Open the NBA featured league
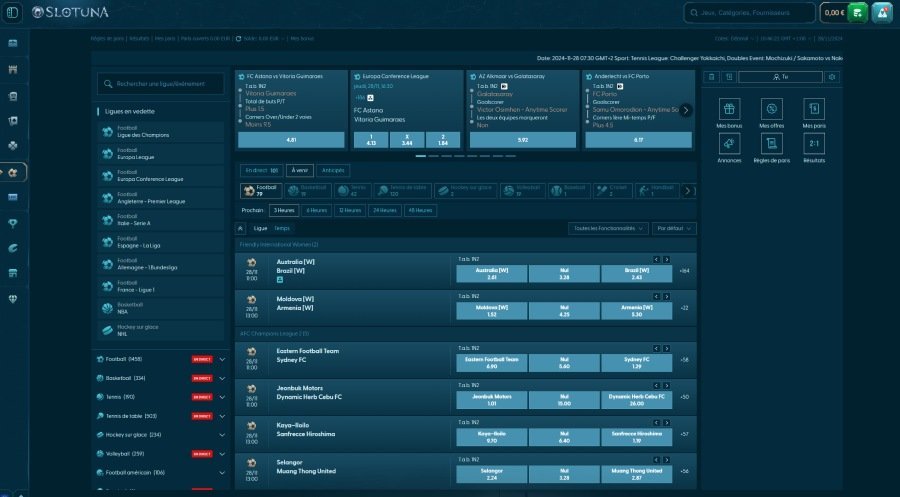The image size is (900, 497). click(x=161, y=308)
